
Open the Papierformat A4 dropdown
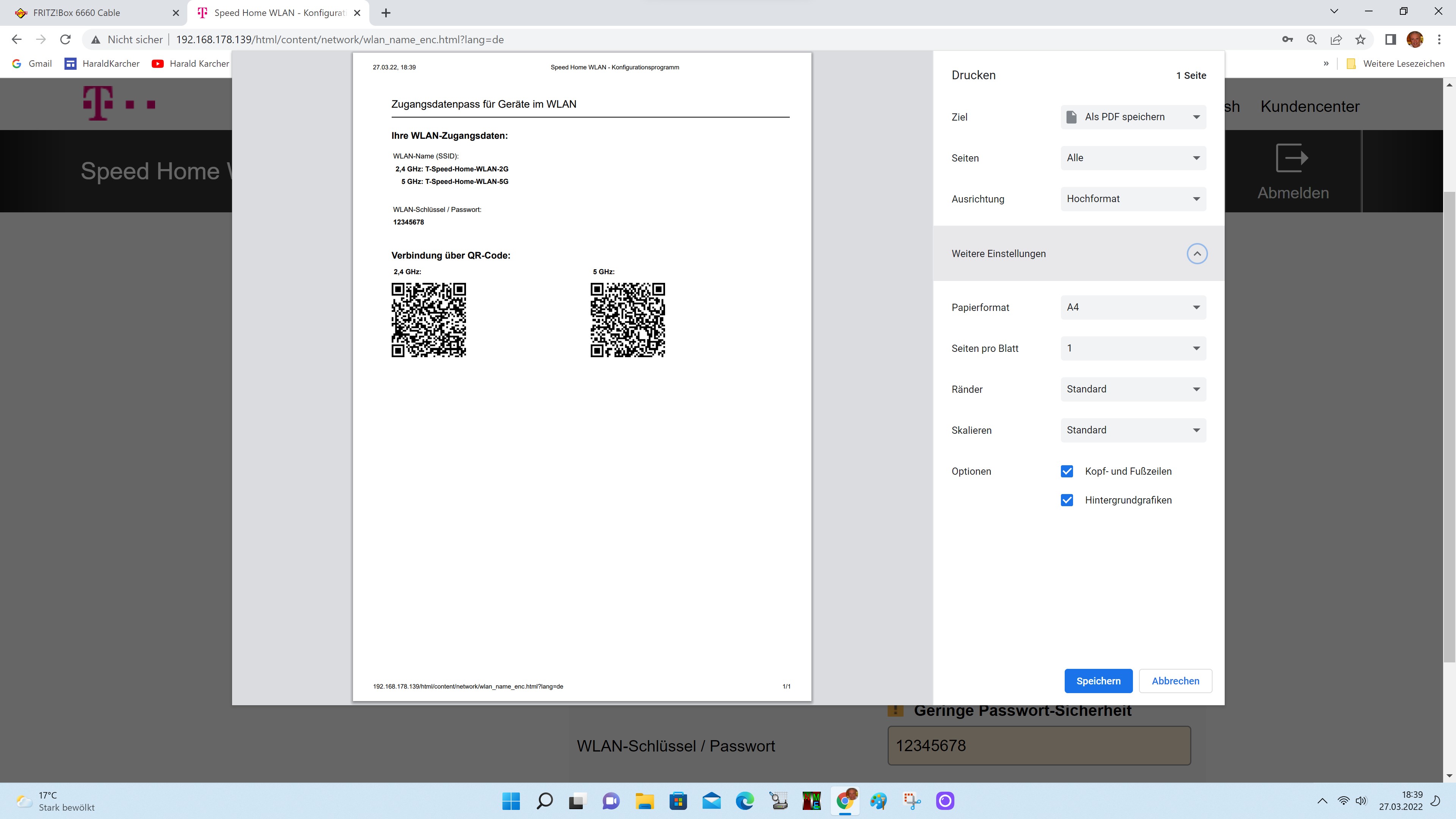[x=1133, y=308]
